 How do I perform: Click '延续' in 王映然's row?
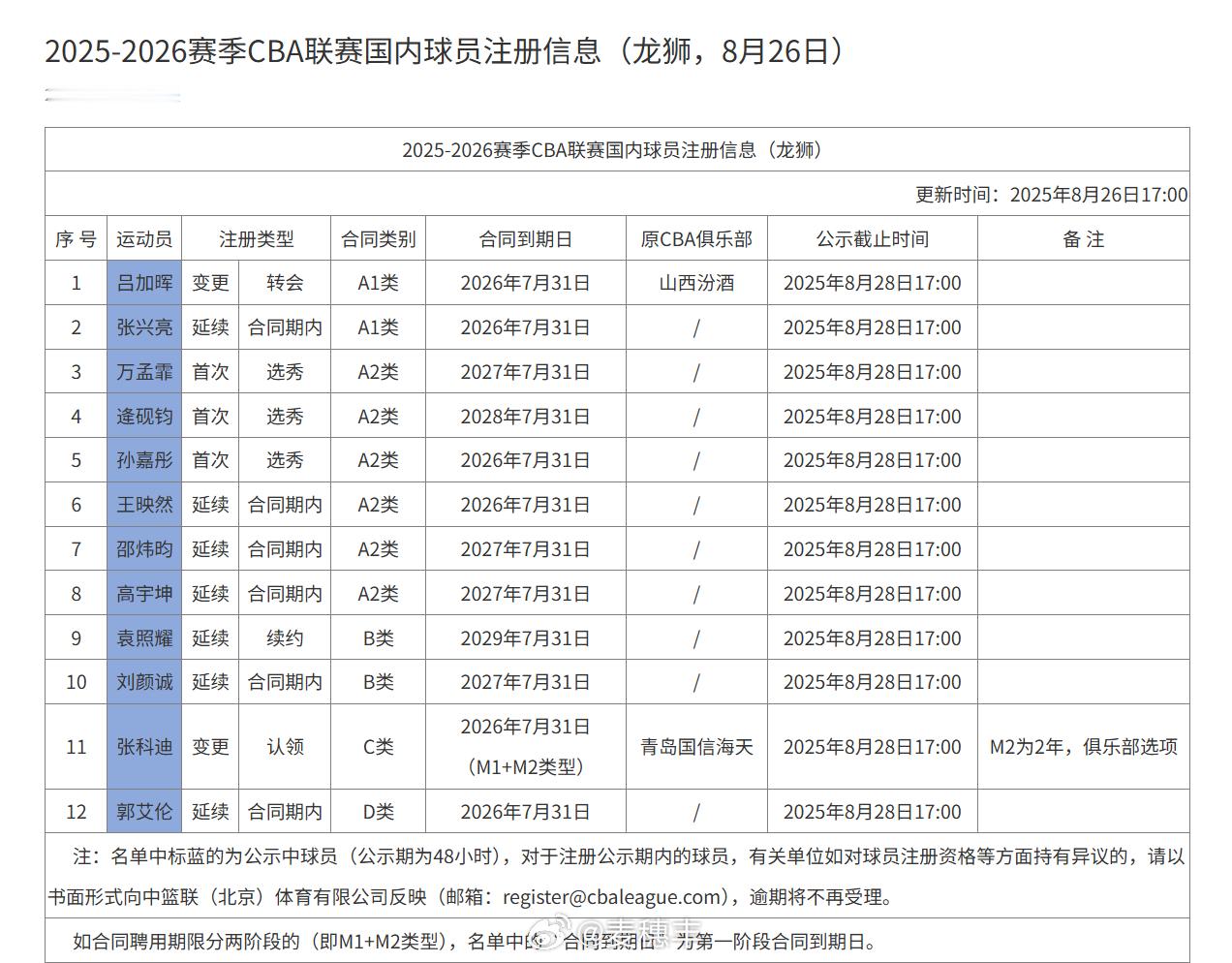tap(210, 505)
